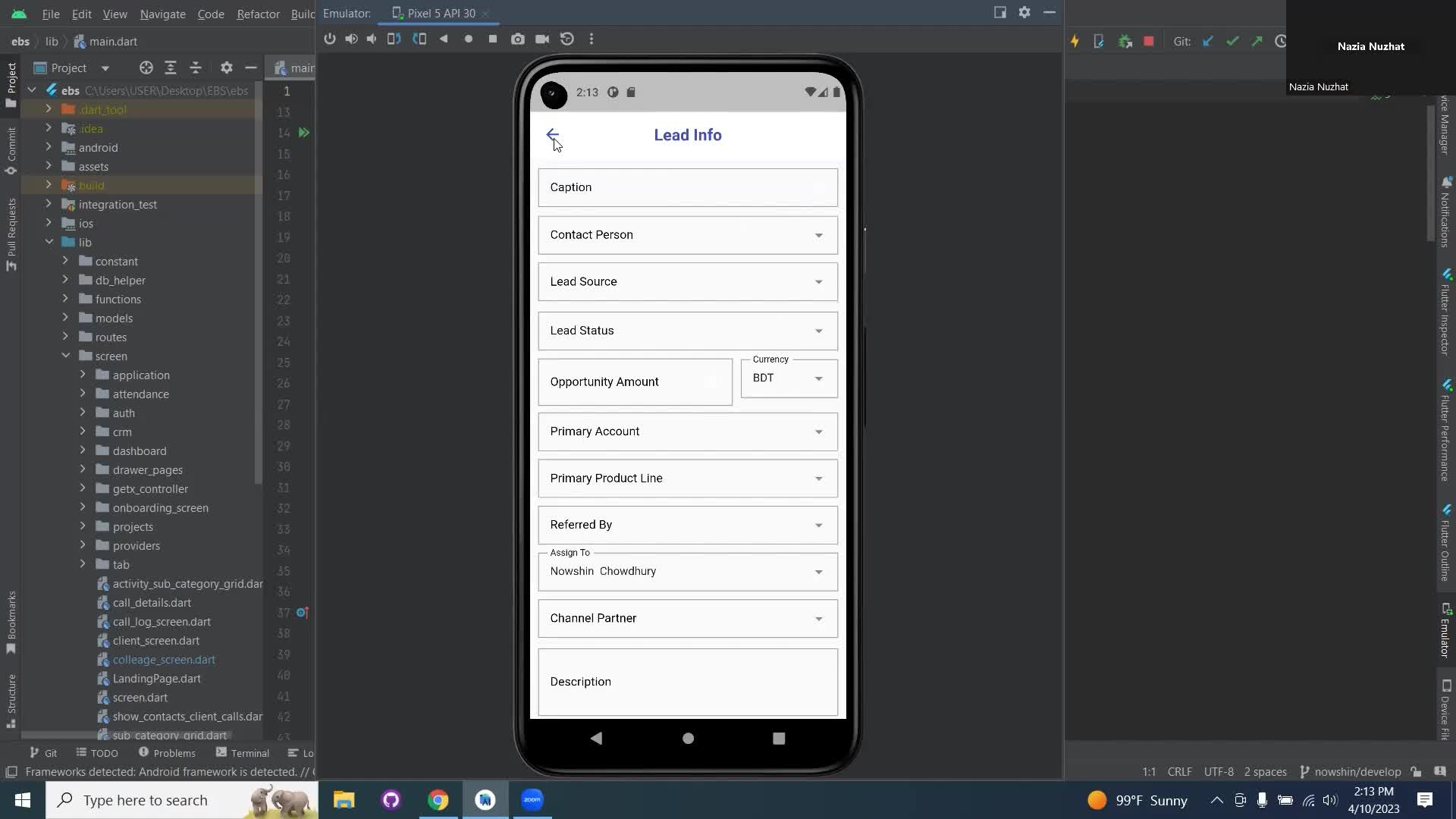Click the screenshot capture icon
Image resolution: width=1456 pixels, height=819 pixels.
coord(518,39)
